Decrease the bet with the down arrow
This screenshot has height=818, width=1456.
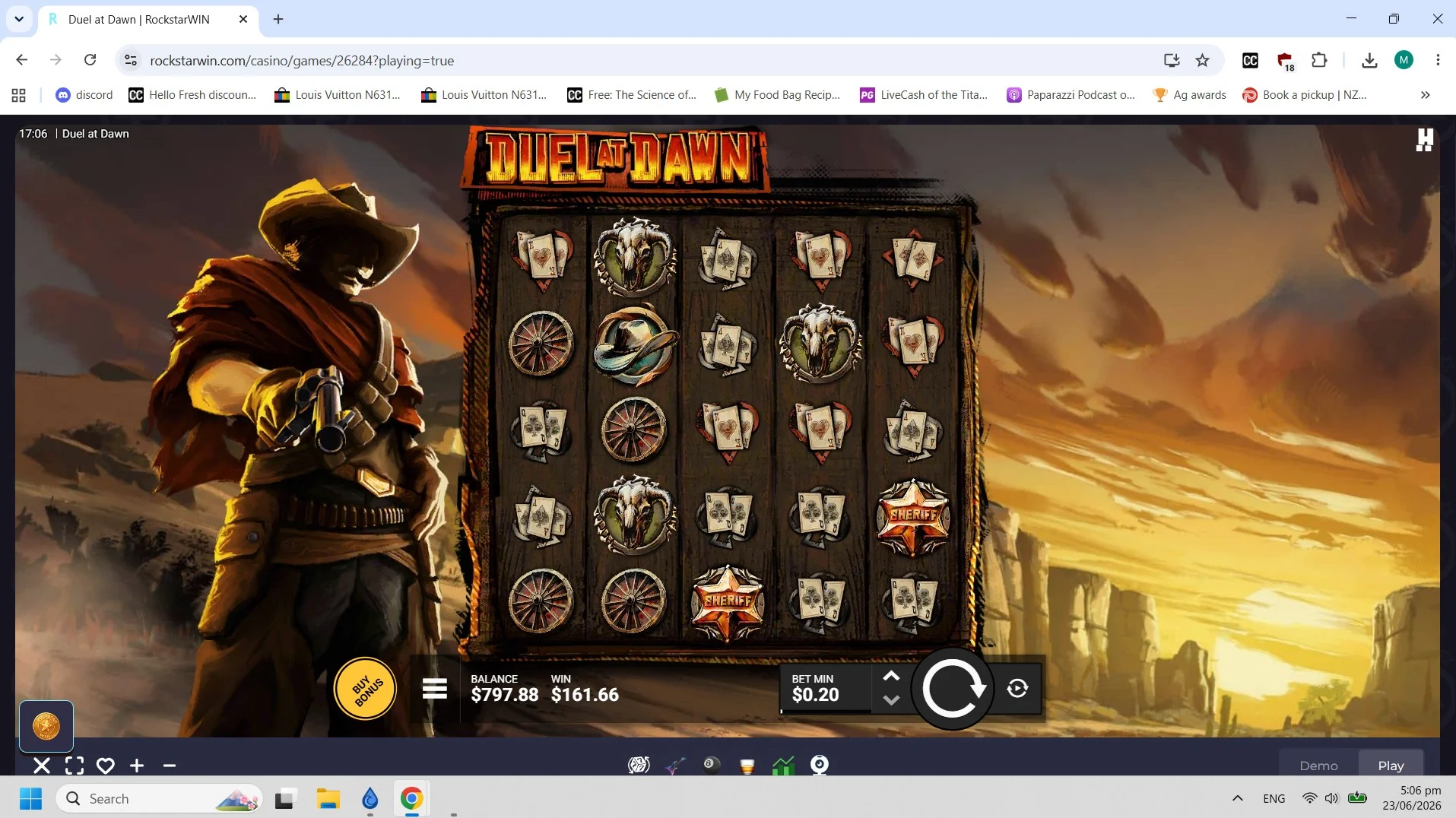point(891,699)
